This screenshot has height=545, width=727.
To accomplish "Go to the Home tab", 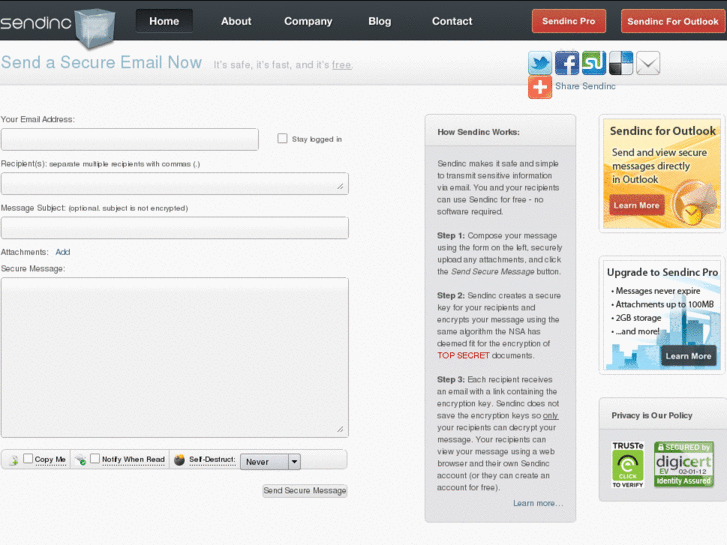I will (x=164, y=21).
